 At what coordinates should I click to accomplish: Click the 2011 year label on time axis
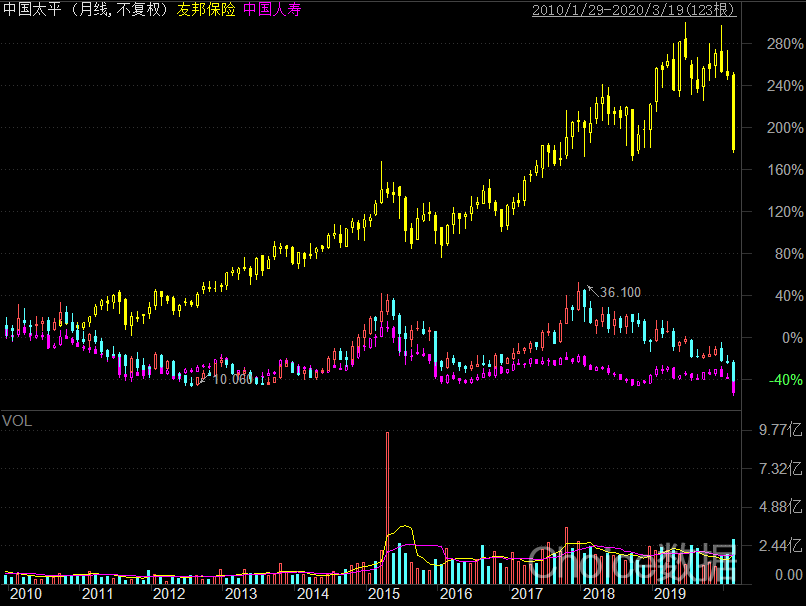pos(98,594)
